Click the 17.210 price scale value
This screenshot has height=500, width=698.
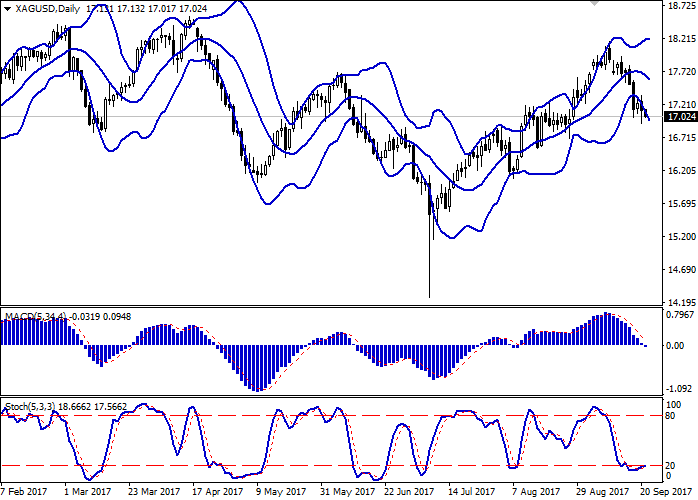click(x=682, y=105)
